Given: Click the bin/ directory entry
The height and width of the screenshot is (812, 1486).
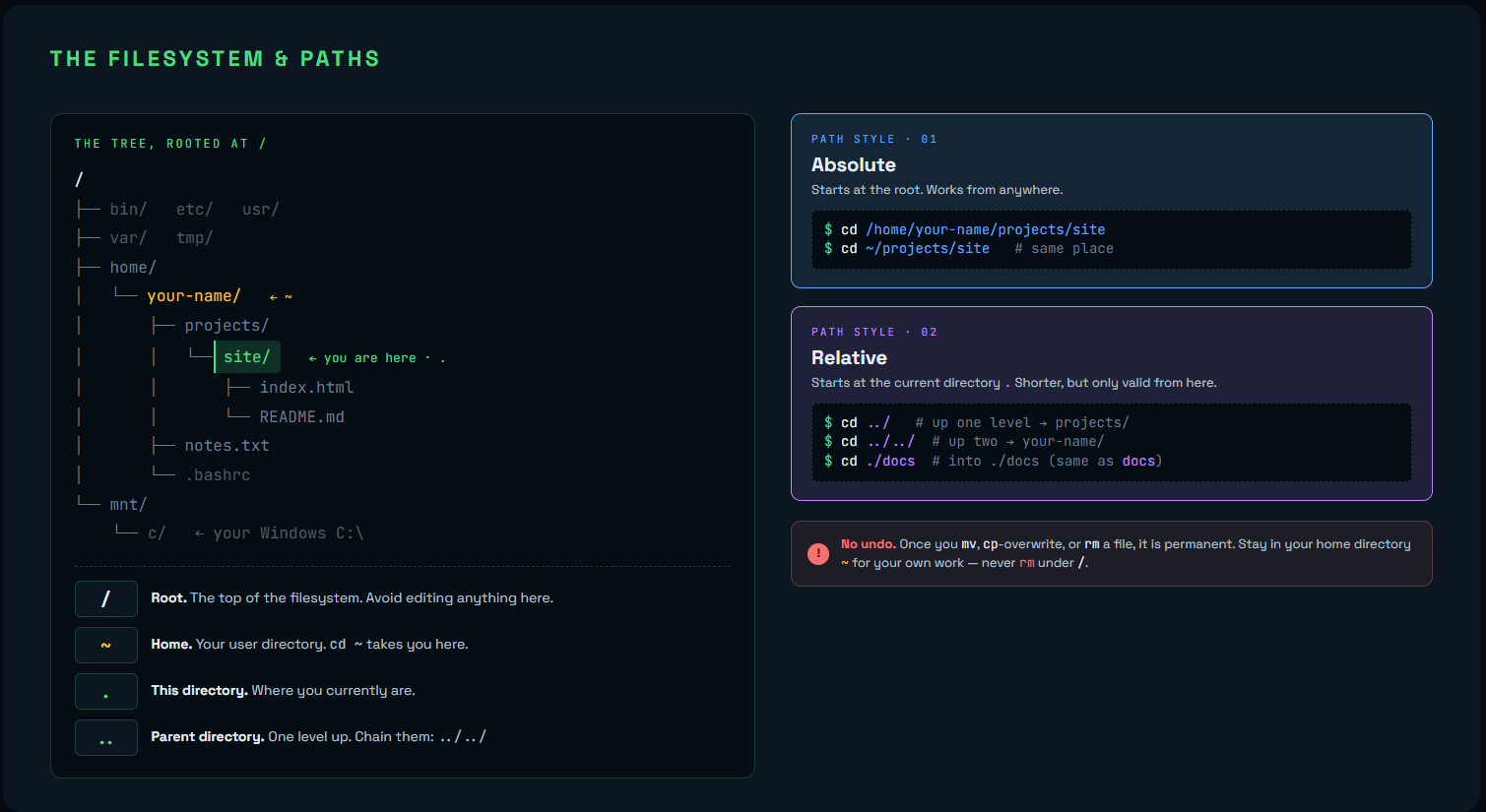Looking at the screenshot, I should [128, 210].
